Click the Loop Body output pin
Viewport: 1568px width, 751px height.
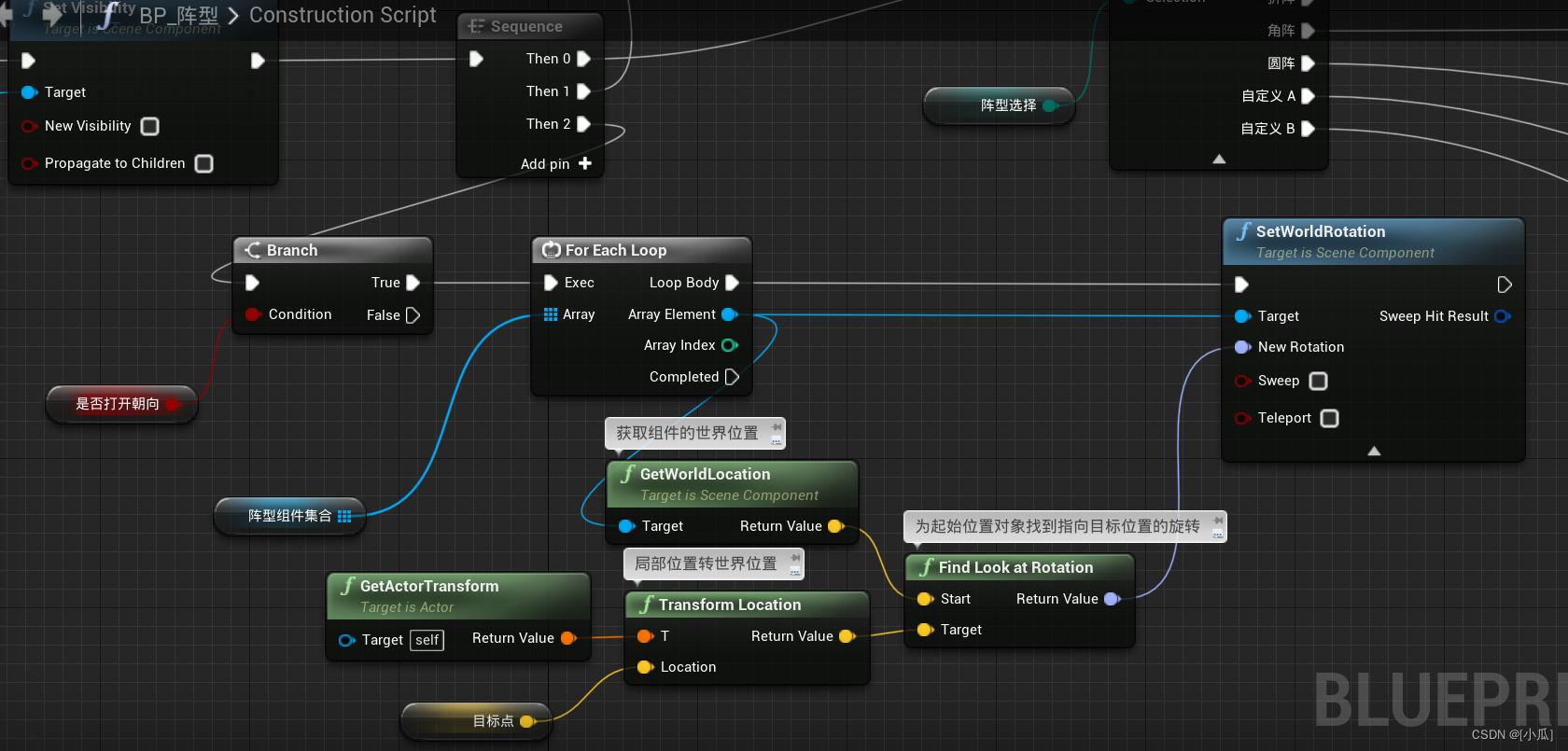click(x=732, y=283)
